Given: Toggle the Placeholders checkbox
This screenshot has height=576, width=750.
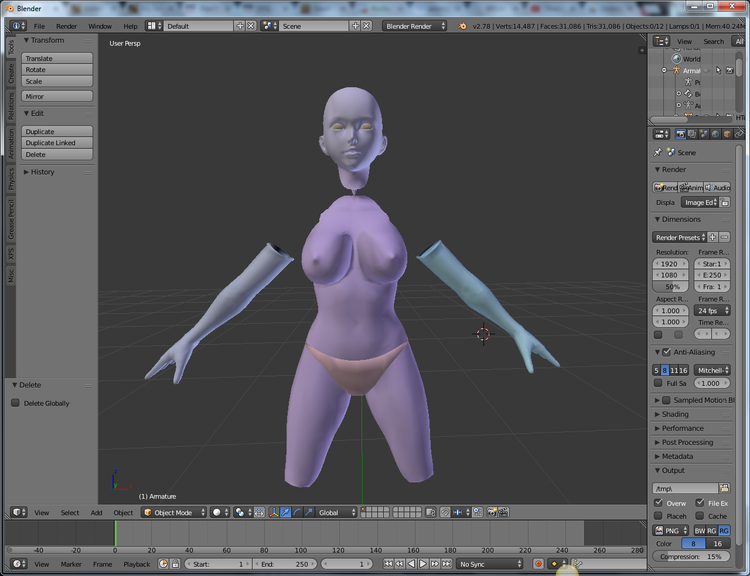Looking at the screenshot, I should 658,516.
